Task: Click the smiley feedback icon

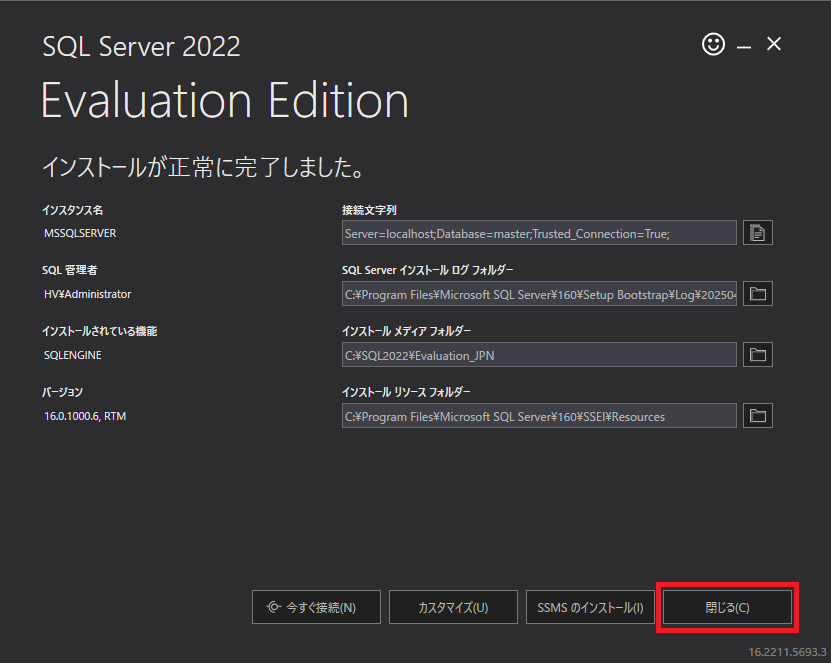Action: pyautogui.click(x=713, y=44)
